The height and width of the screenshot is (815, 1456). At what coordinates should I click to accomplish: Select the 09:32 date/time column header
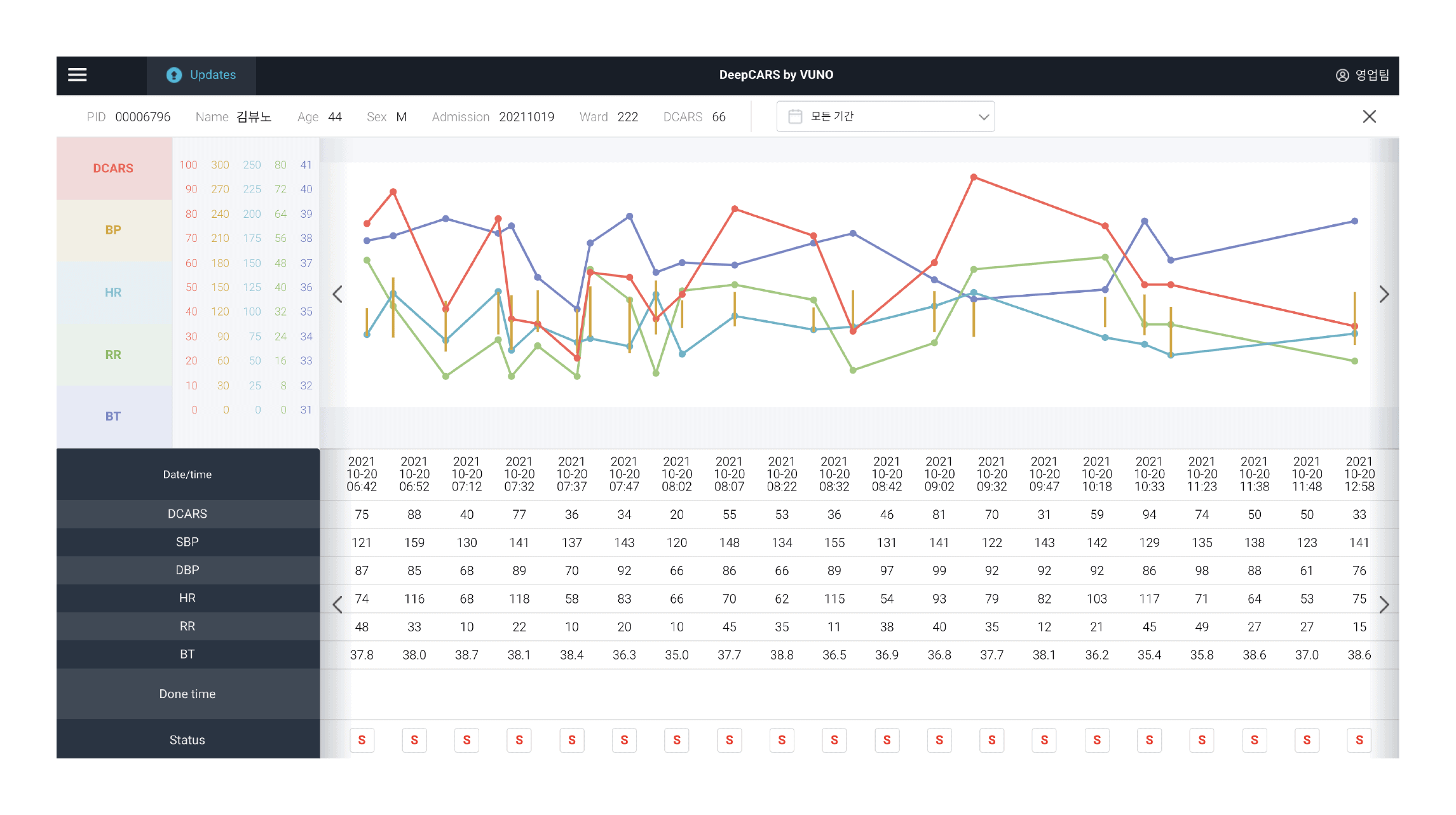pyautogui.click(x=991, y=474)
